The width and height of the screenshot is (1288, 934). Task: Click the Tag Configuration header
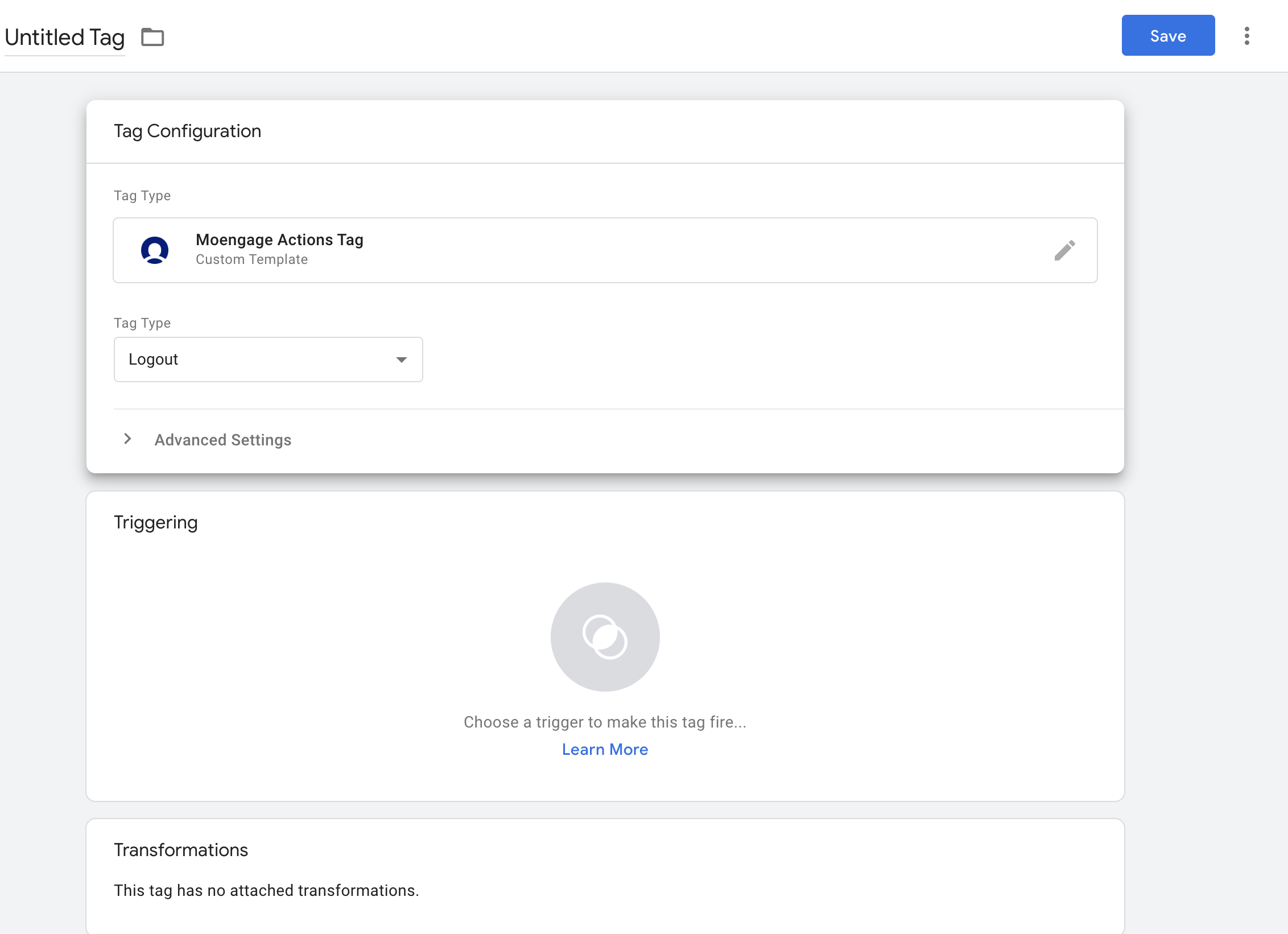pos(187,131)
